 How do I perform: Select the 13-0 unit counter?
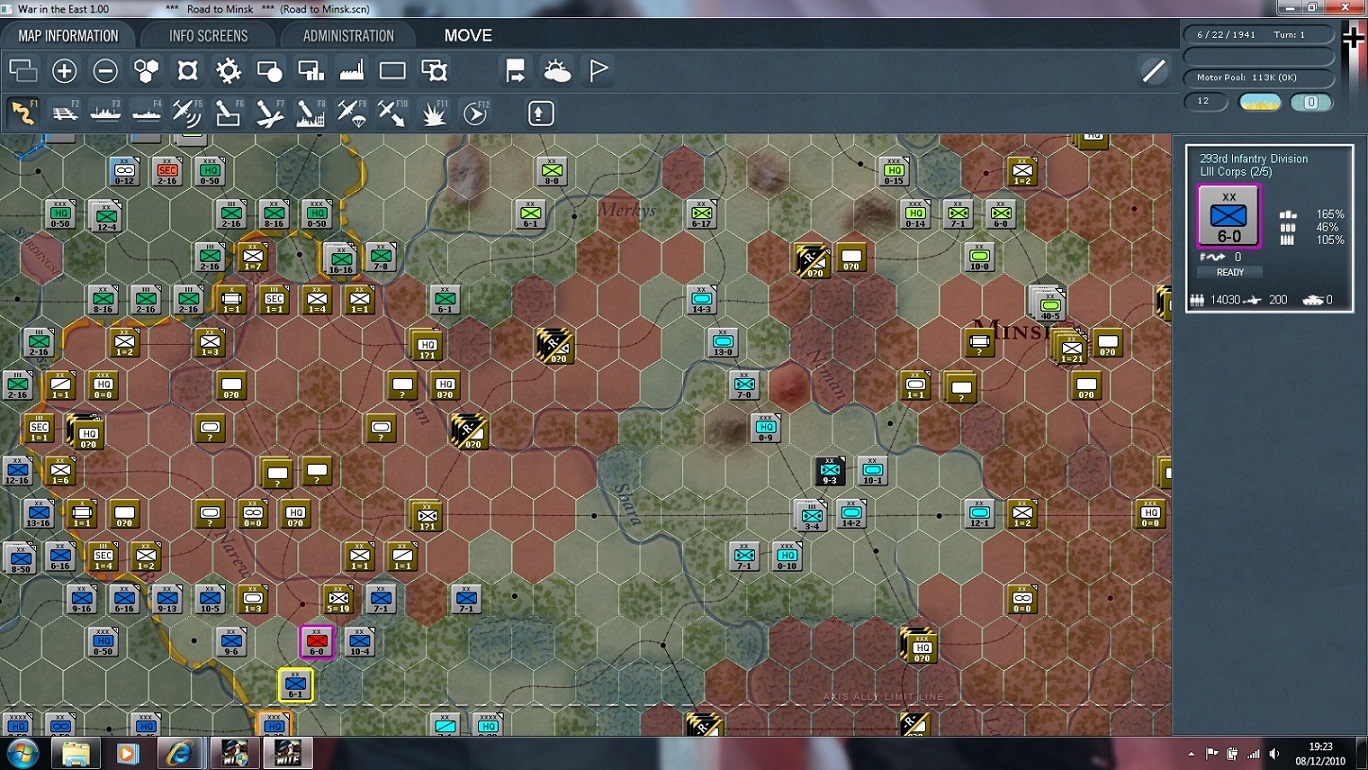(723, 342)
